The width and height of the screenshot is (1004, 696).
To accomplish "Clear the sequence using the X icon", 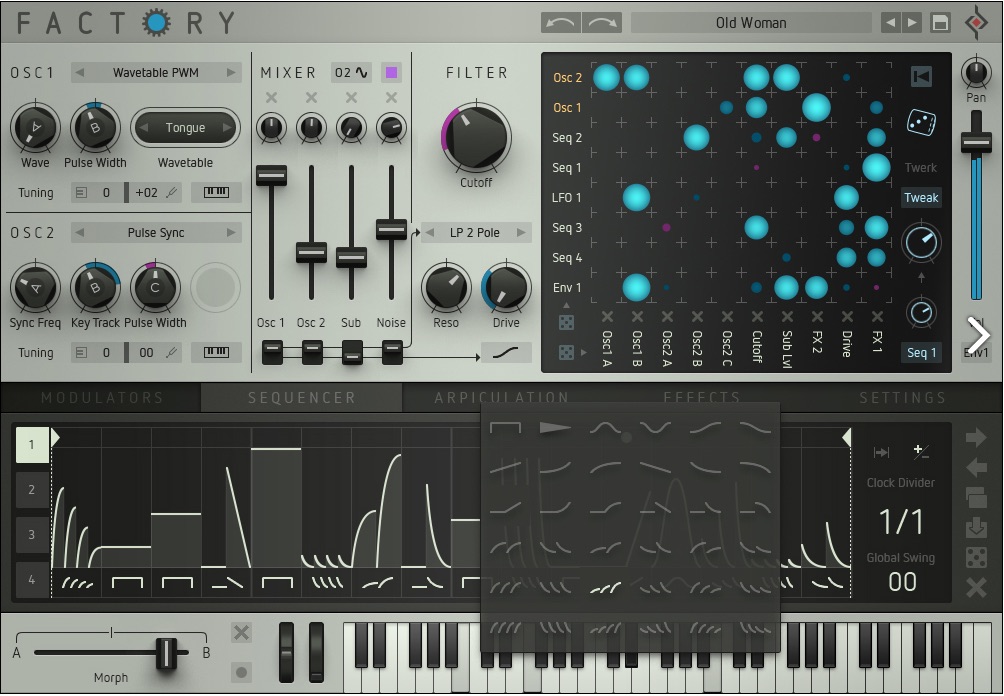I will (977, 588).
